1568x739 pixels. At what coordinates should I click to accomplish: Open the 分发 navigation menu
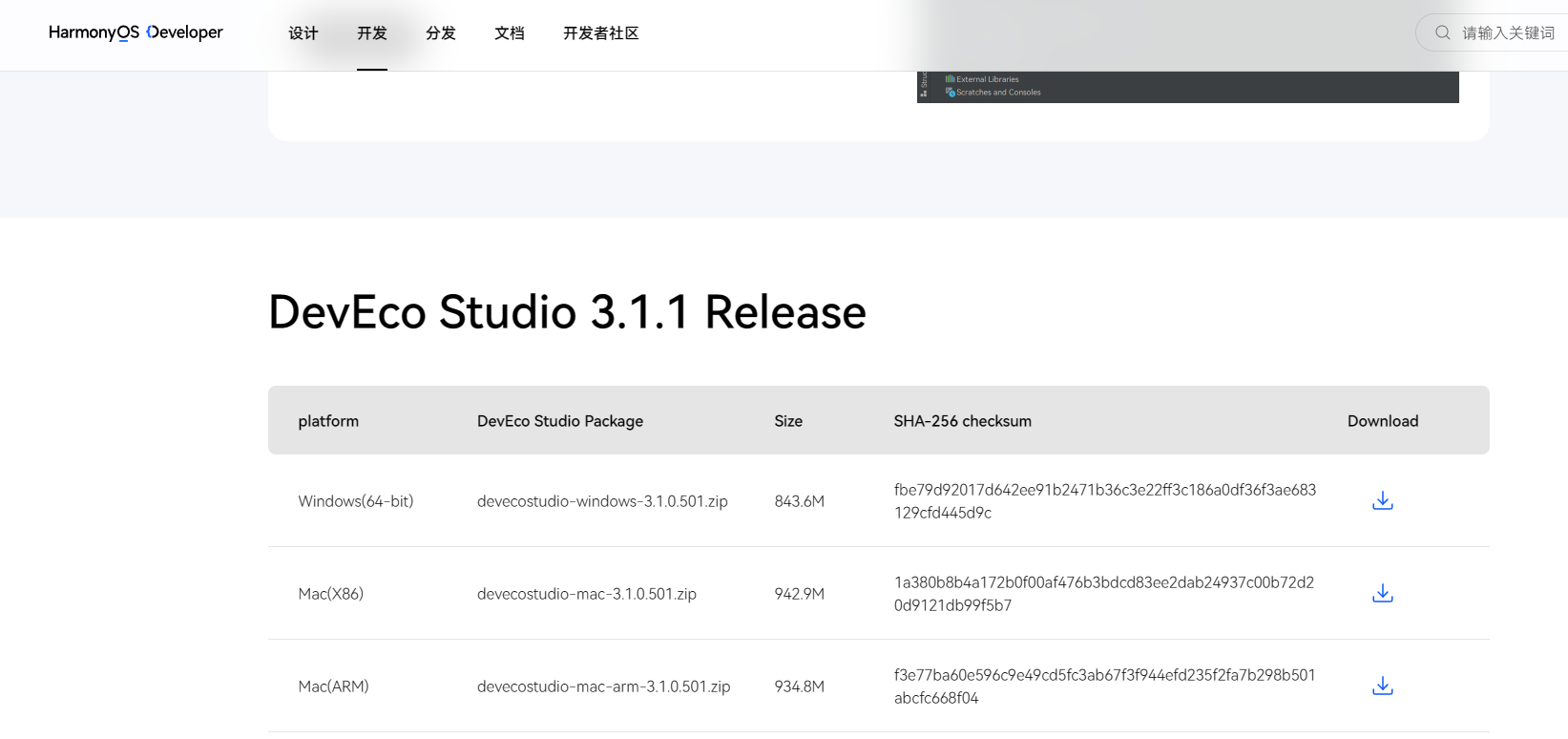441,33
